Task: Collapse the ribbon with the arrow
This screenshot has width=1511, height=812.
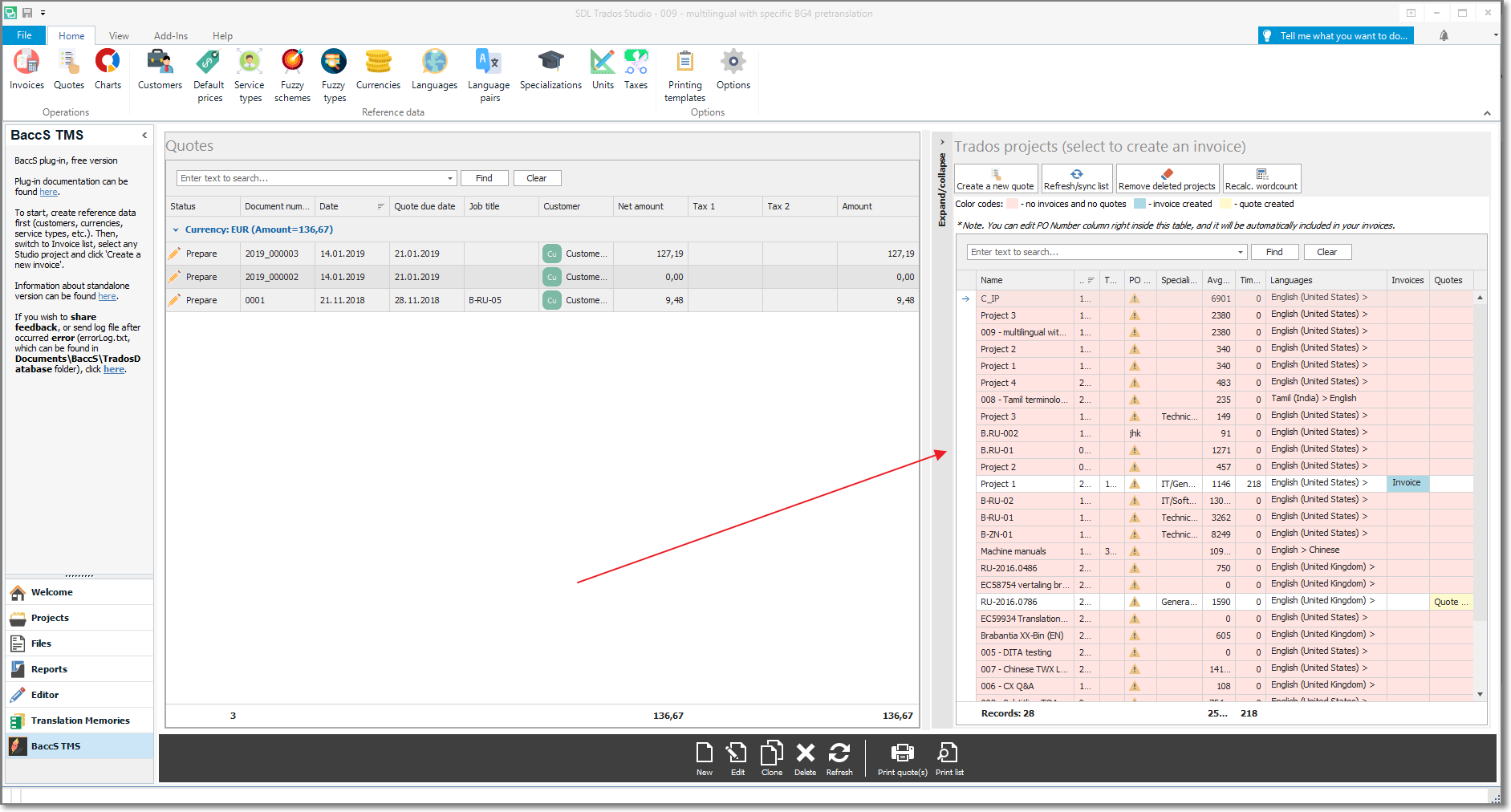Action: pyautogui.click(x=1487, y=113)
